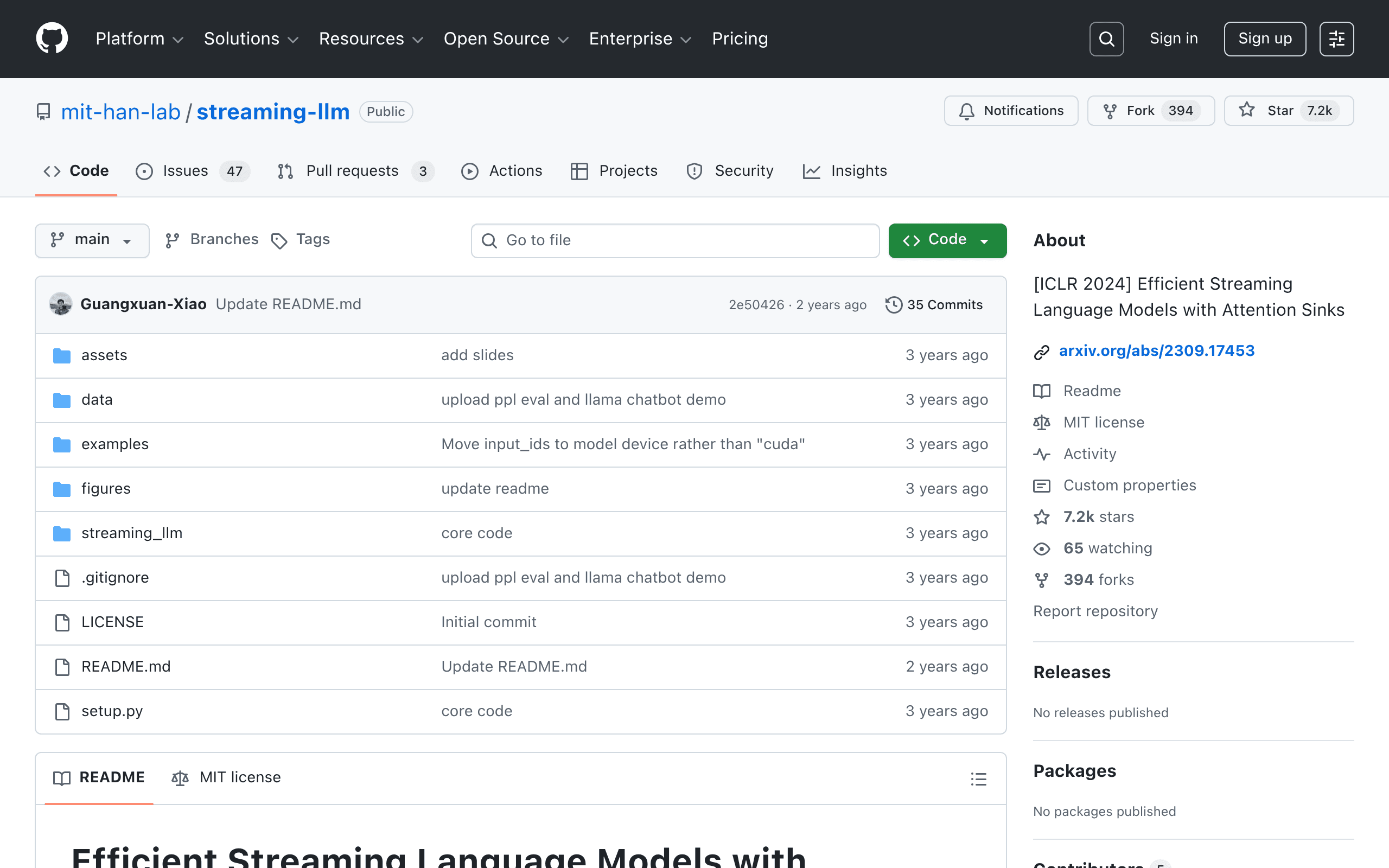Switch to the Code tab

pos(77,171)
